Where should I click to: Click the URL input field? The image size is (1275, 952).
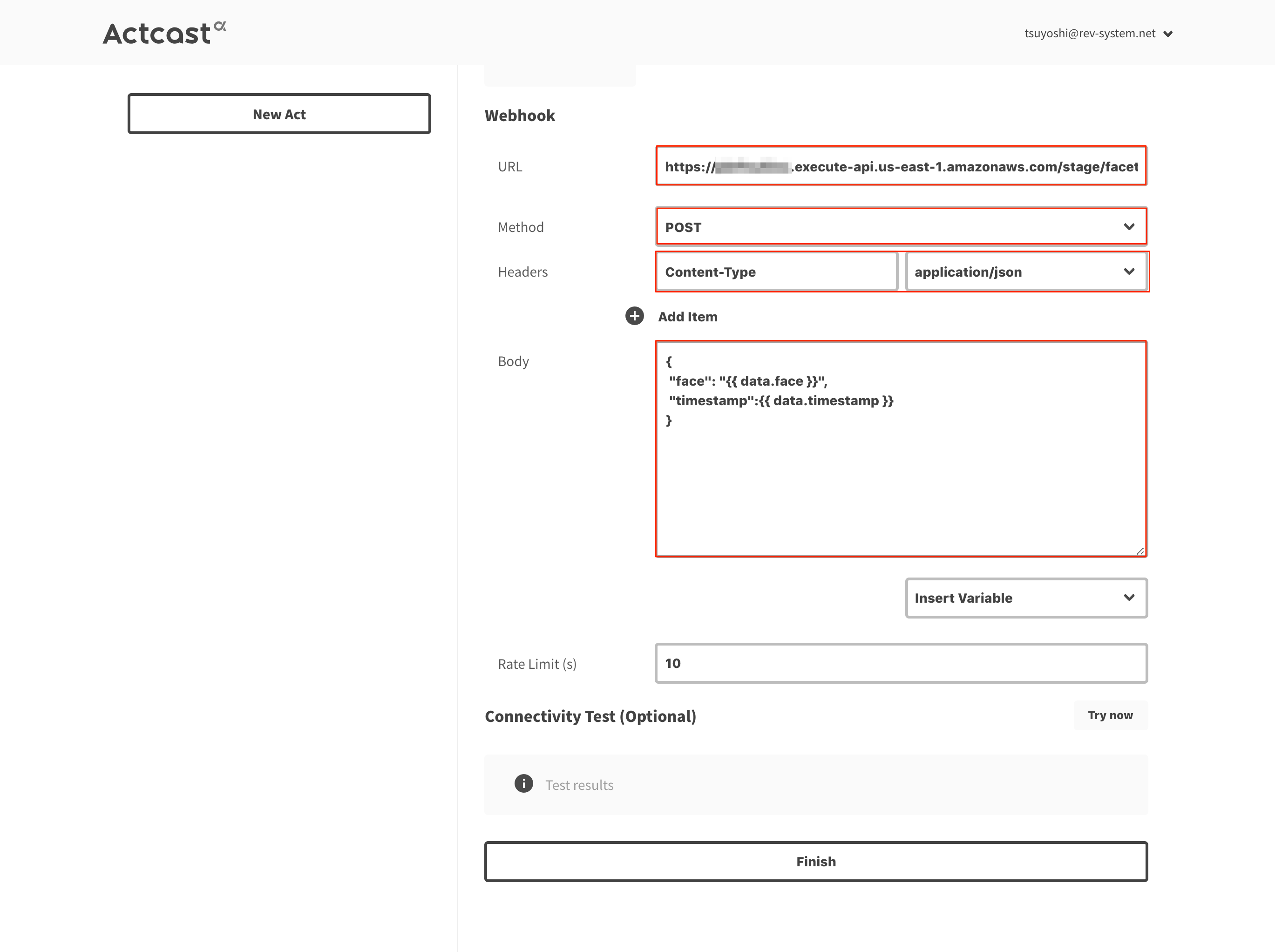901,167
